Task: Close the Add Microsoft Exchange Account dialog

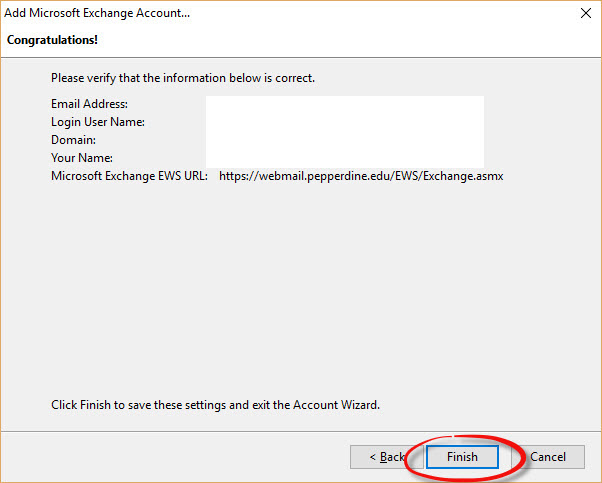Action: point(584,14)
